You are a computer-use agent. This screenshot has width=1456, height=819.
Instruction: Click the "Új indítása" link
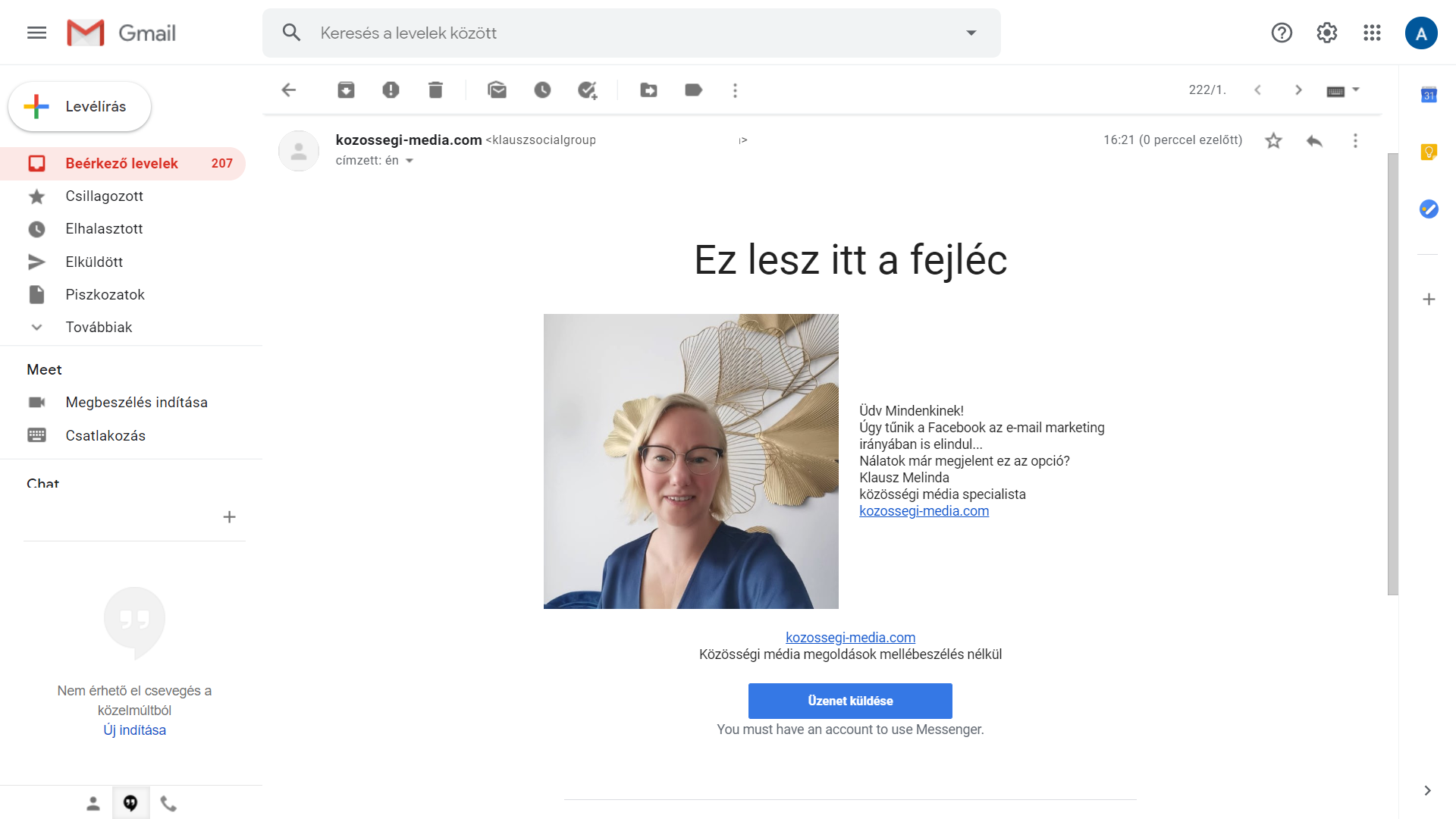(x=134, y=730)
